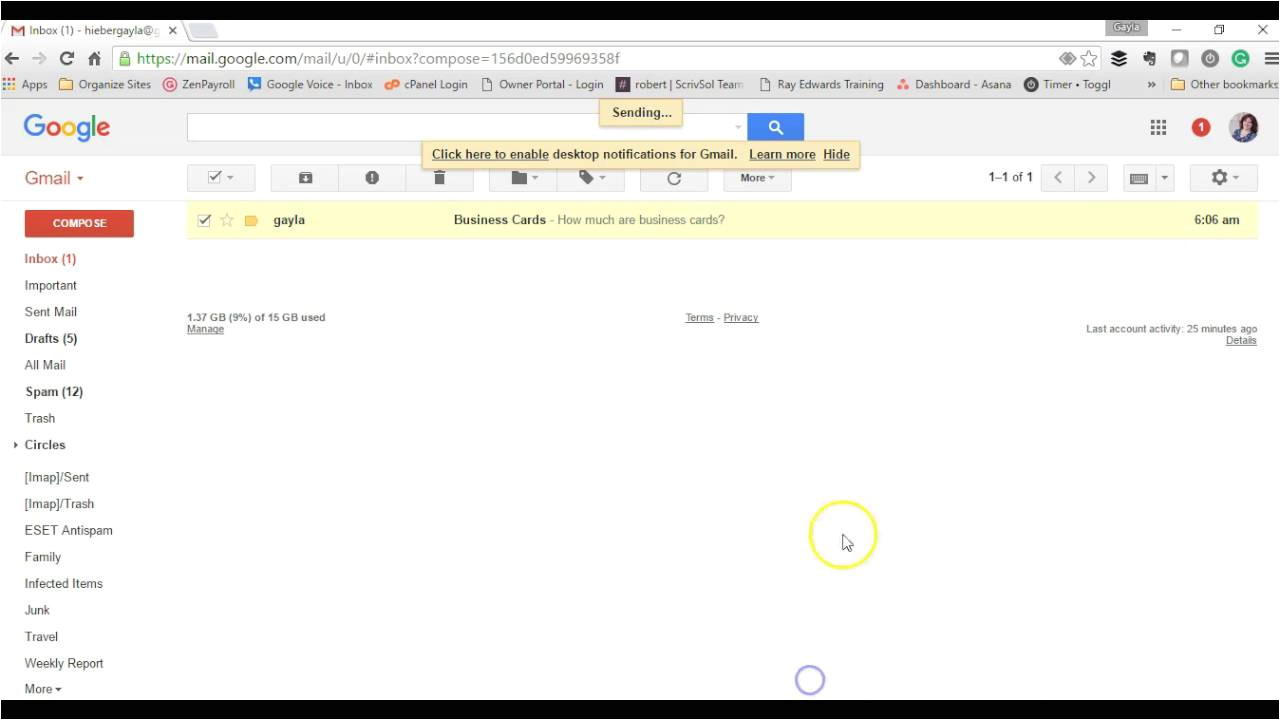This screenshot has width=1280, height=720.
Task: Star the Business Cards email
Action: 227,220
